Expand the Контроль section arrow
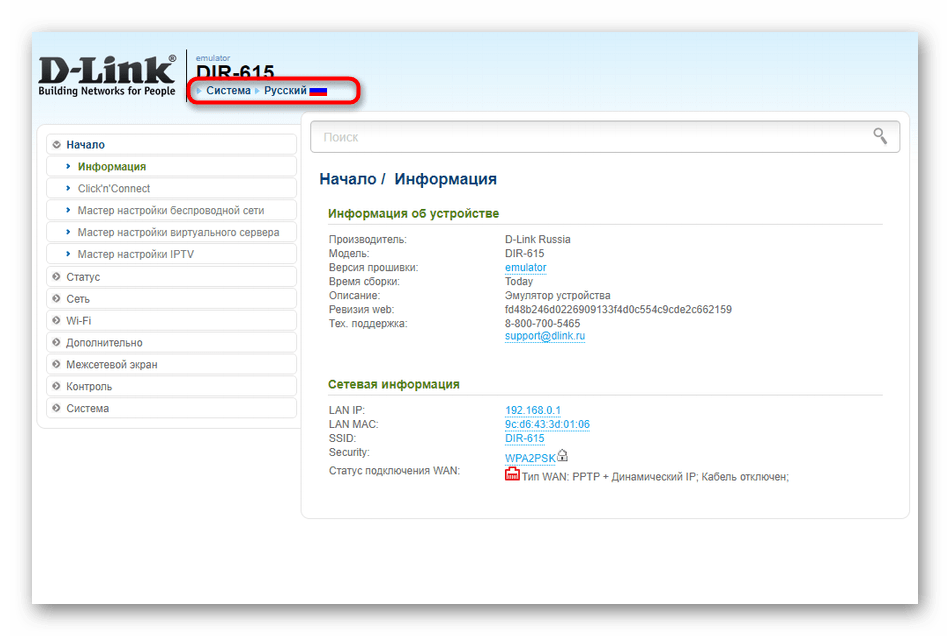 [x=56, y=386]
